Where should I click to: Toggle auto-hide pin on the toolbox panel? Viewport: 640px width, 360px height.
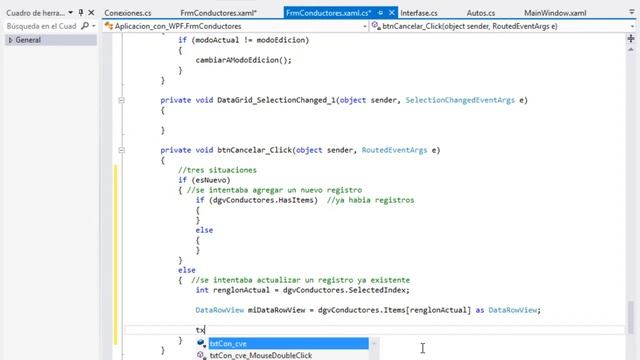tap(80, 13)
